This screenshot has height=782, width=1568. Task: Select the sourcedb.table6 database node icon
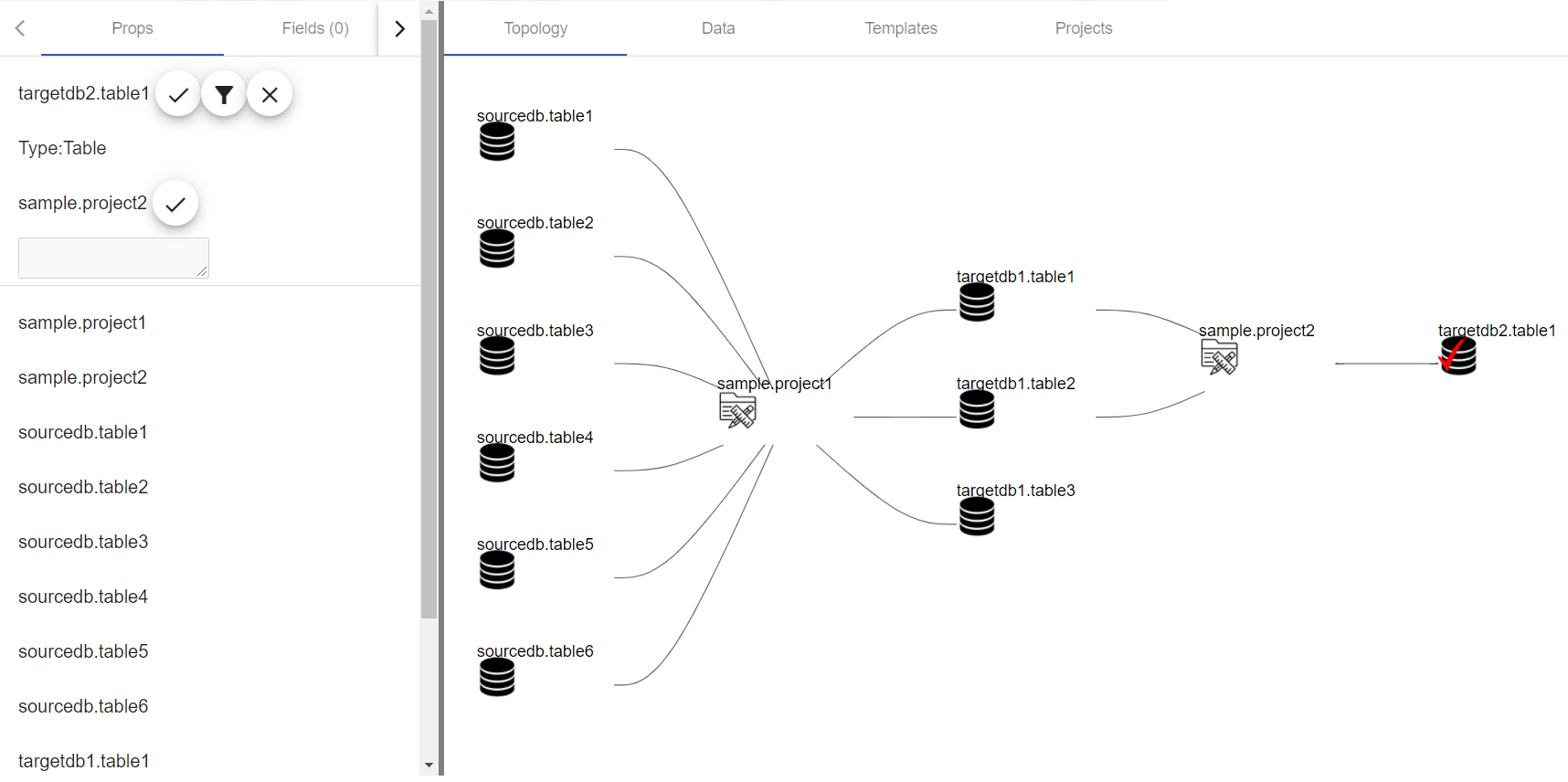(x=497, y=677)
